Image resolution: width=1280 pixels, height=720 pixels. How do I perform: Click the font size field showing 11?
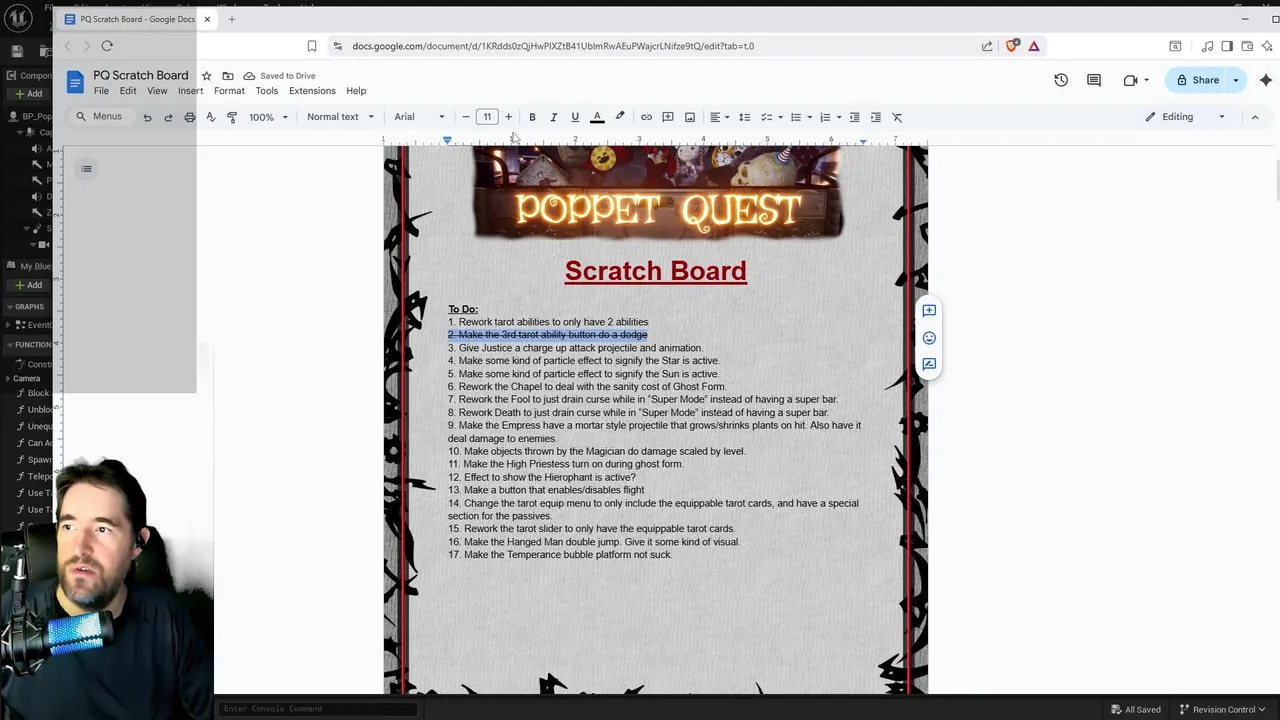pyautogui.click(x=487, y=117)
